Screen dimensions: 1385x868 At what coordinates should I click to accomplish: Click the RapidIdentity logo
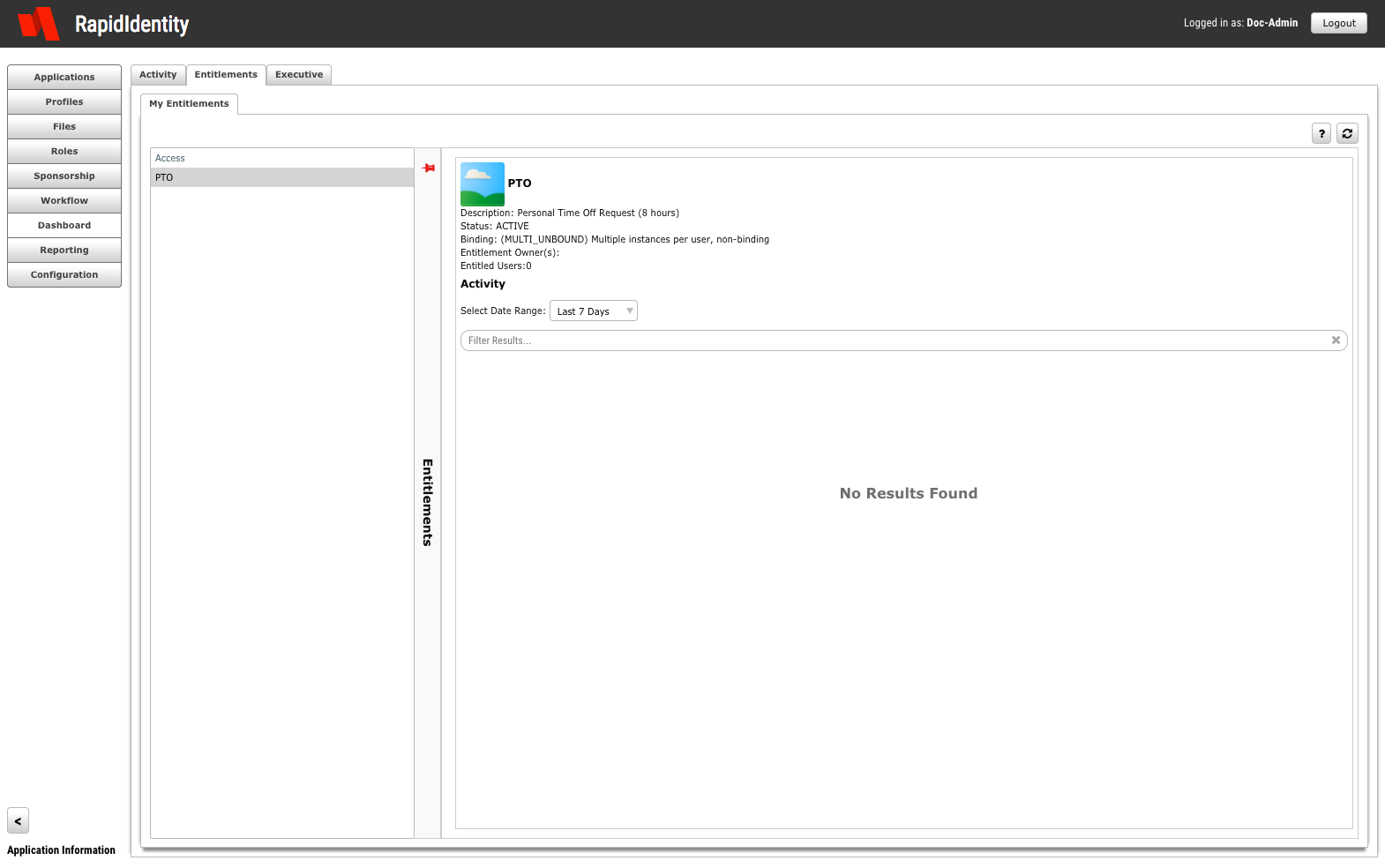point(39,24)
